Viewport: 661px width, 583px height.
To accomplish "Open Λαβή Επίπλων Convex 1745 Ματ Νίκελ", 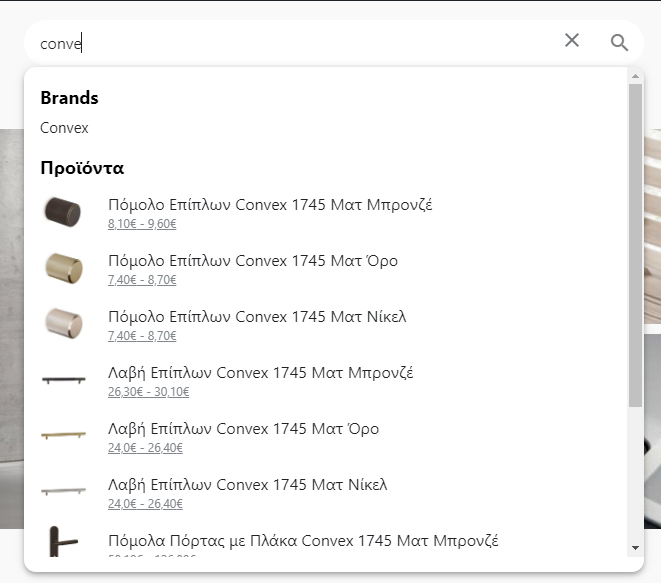I will [x=247, y=485].
